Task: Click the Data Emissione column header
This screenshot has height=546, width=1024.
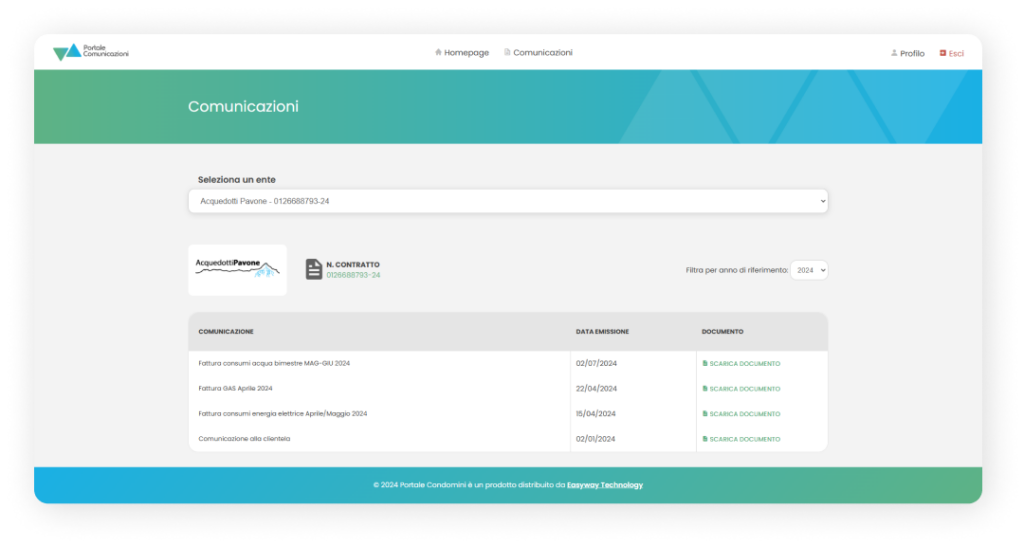Action: pos(602,331)
